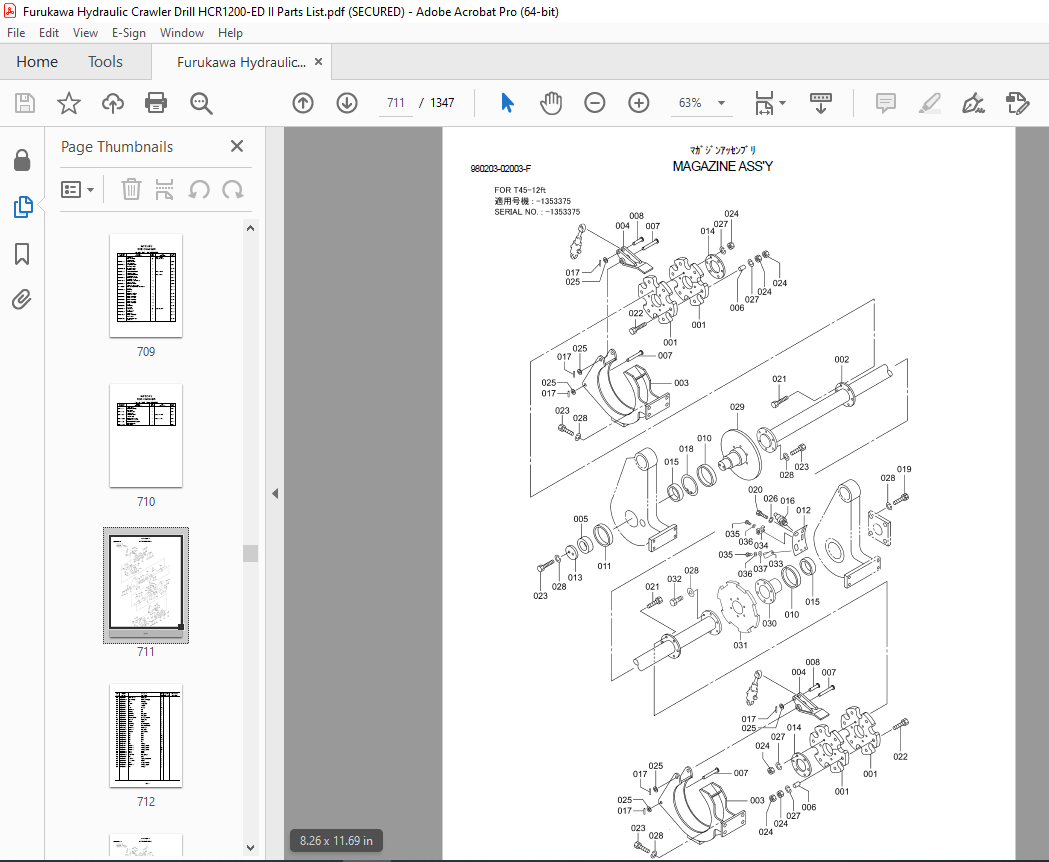Open the E-Sign menu
This screenshot has height=862, width=1049.
128,33
